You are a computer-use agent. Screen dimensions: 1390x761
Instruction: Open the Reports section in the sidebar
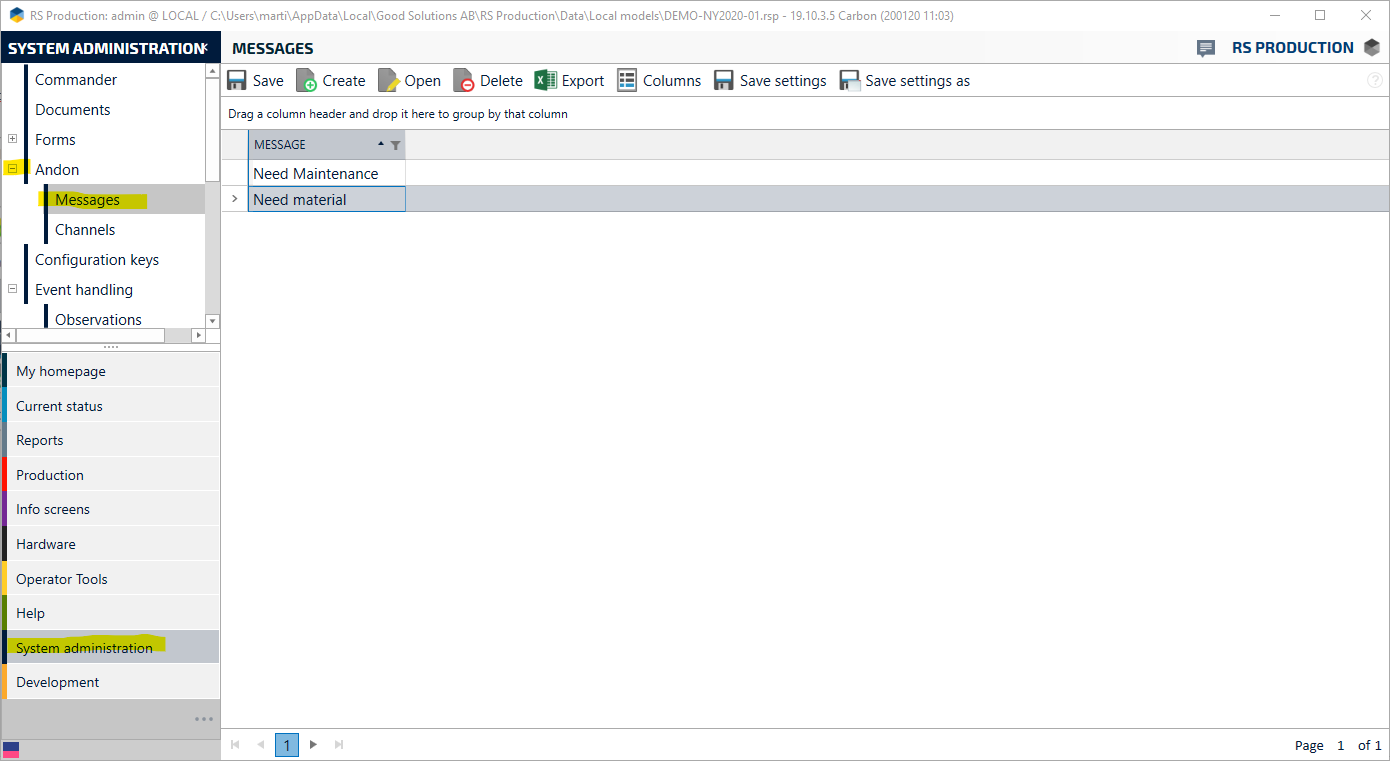point(40,440)
